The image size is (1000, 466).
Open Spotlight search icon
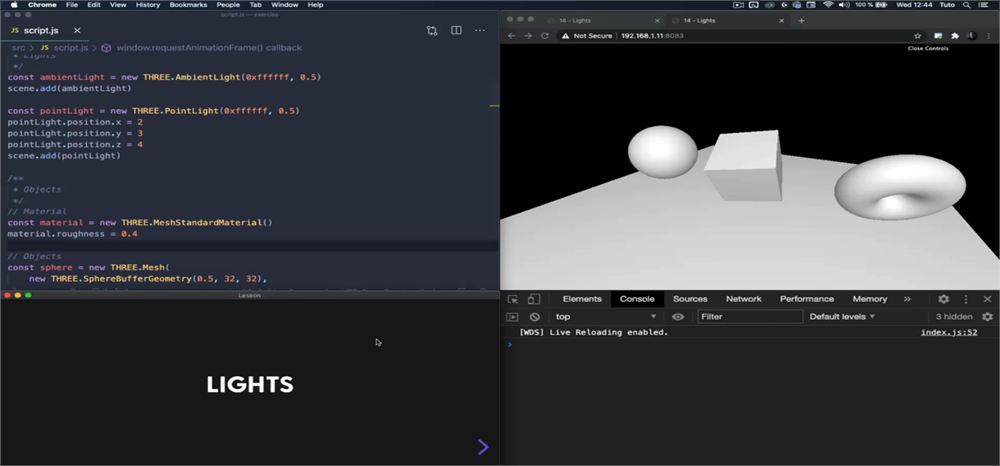967,4
